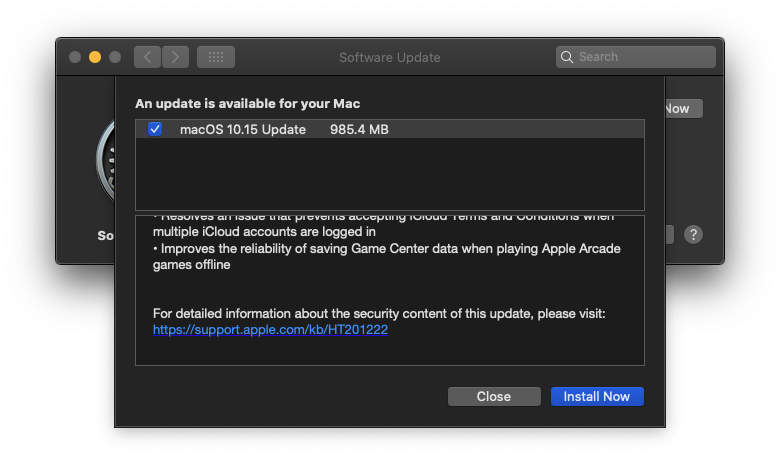Uncheck the macOS 10.15 Update checkbox
Viewport: 780px width, 454px height.
(x=155, y=129)
